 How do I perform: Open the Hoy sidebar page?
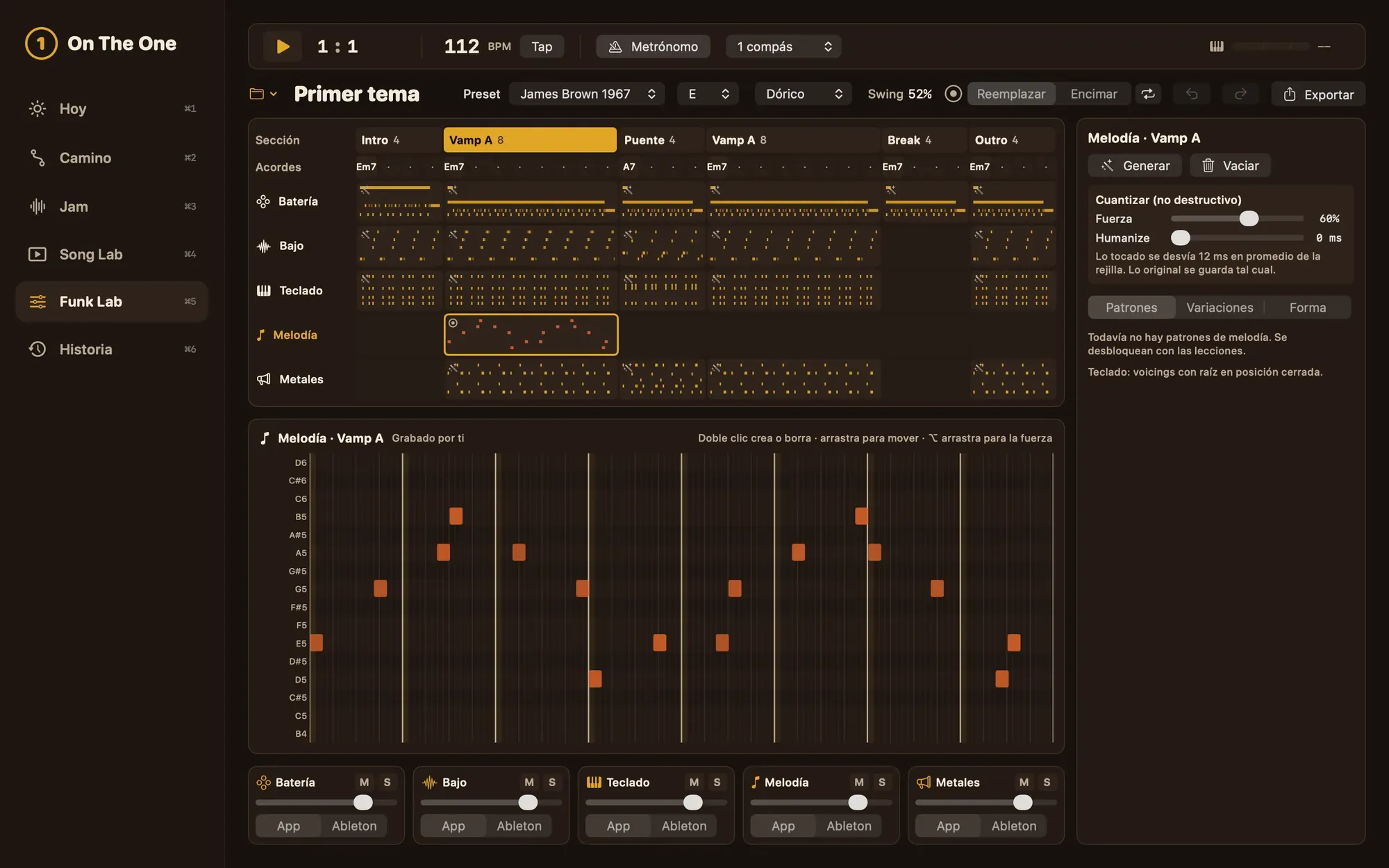coord(112,108)
